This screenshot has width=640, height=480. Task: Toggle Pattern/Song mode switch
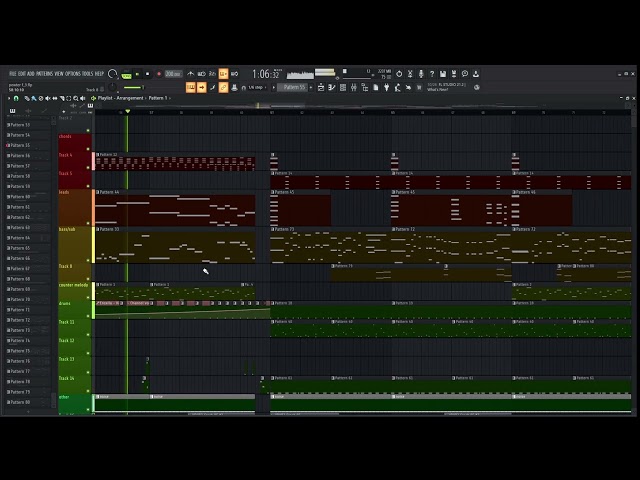pyautogui.click(x=126, y=76)
